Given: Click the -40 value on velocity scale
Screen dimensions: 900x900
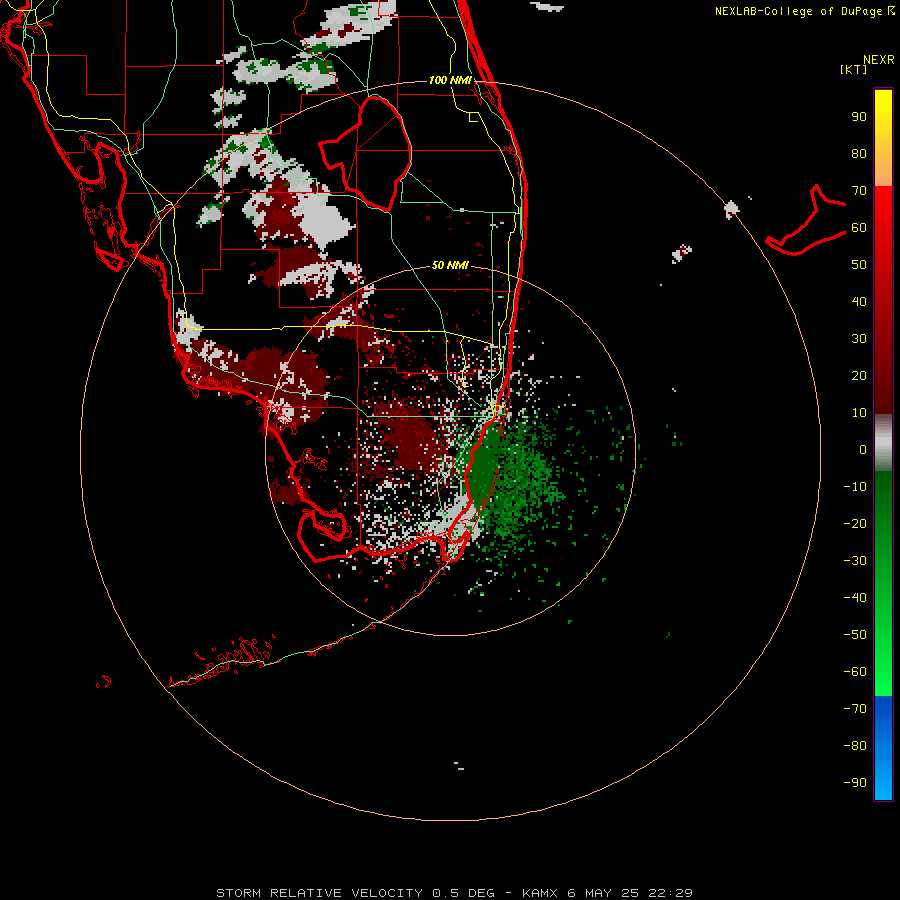Looking at the screenshot, I should pos(855,598).
